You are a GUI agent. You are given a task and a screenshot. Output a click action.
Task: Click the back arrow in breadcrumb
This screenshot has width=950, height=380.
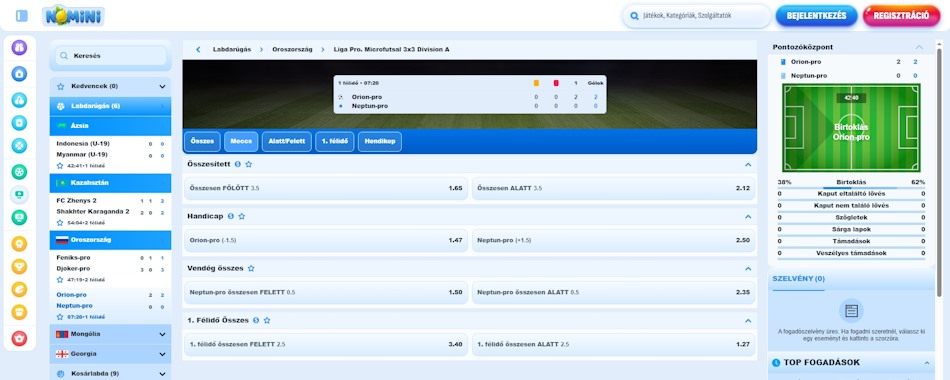[198, 50]
